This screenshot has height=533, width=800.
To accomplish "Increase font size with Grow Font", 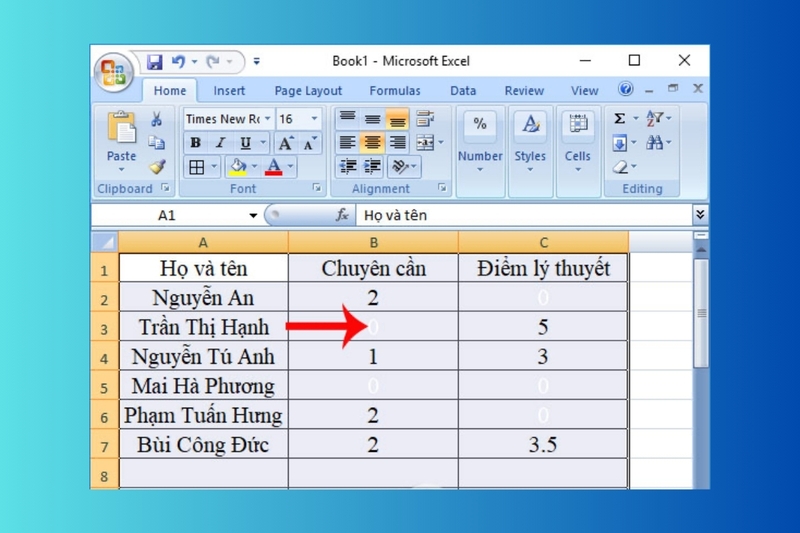I will 286,143.
